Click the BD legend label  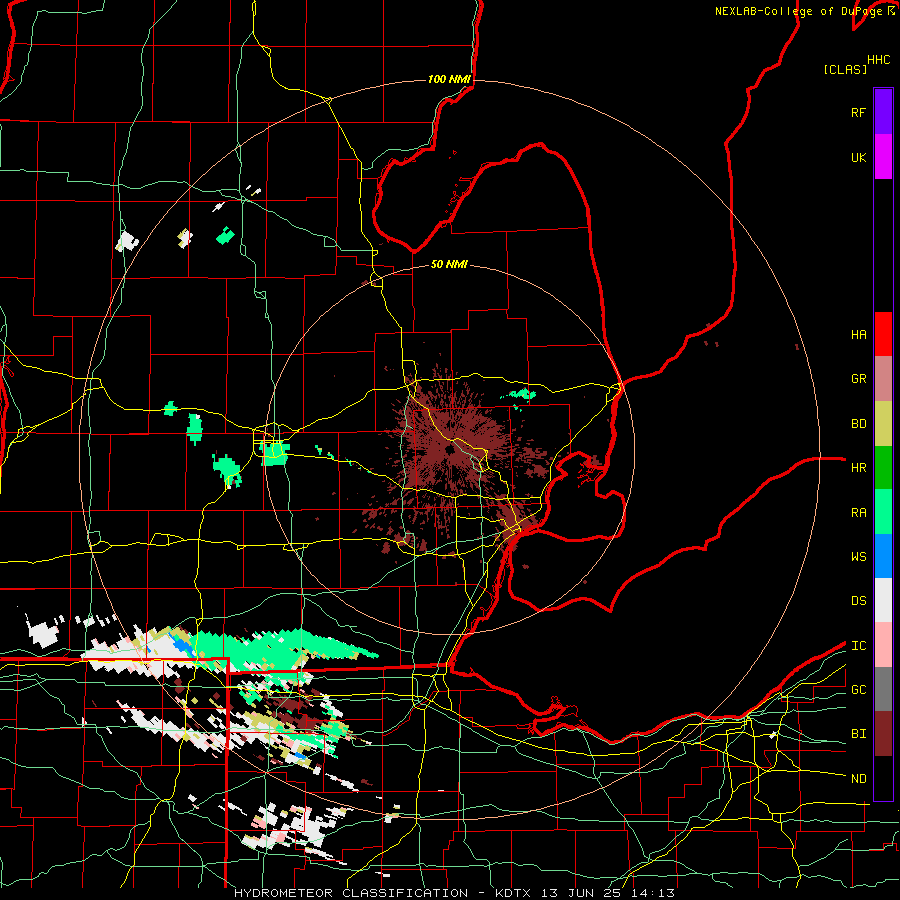pos(858,424)
